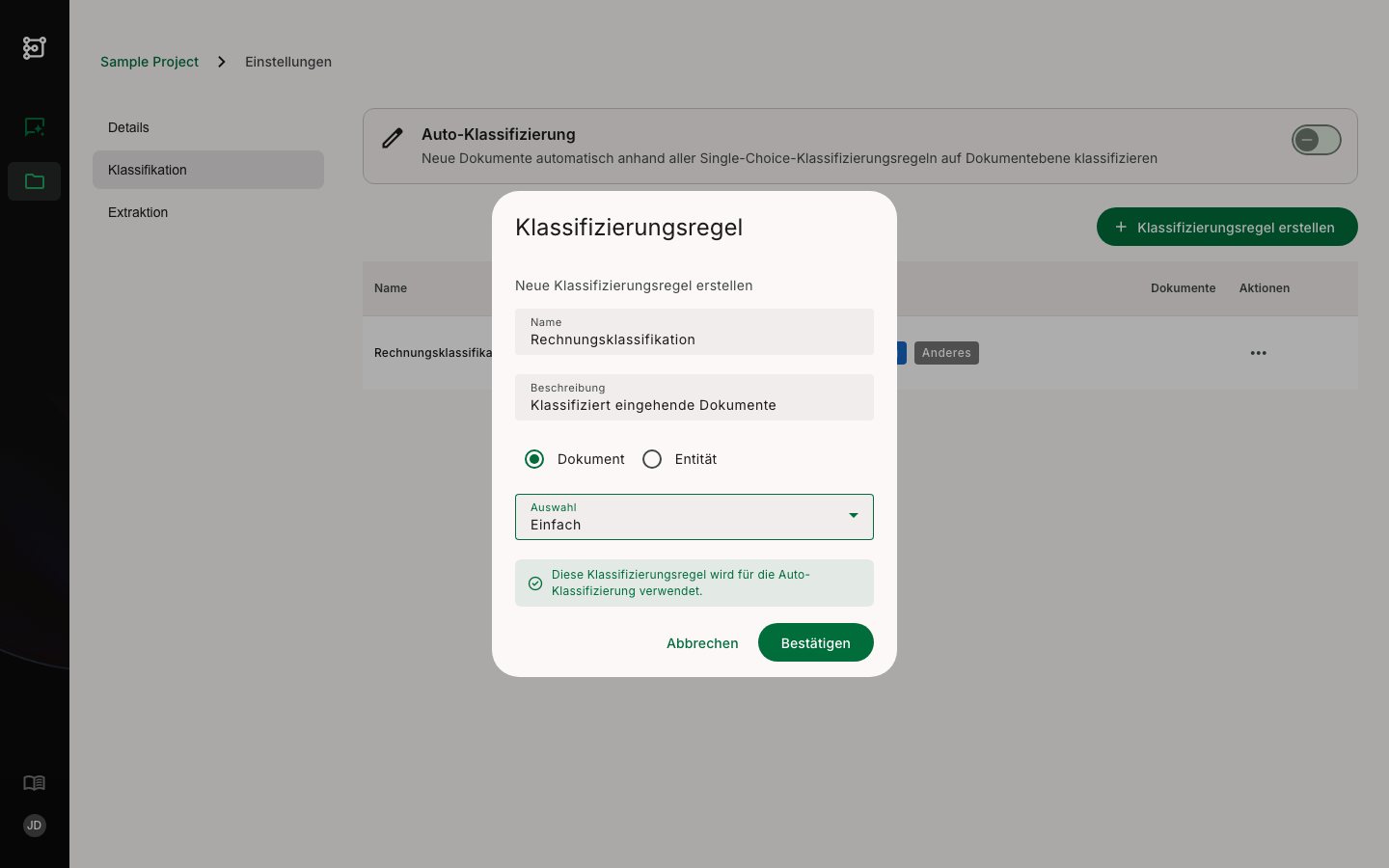Click the checkmark icon in the info notice
1389x868 pixels.
pos(535,583)
